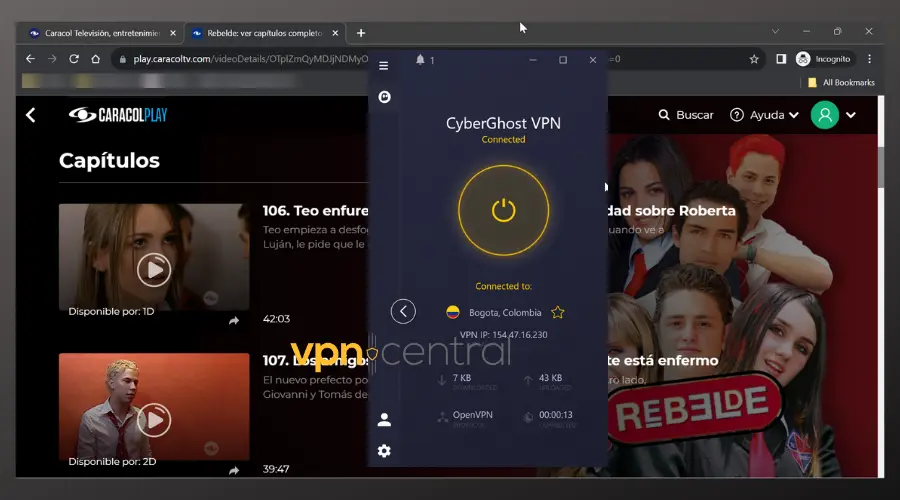Click the Caracol Play back arrow
Viewport: 900px width, 500px height.
31,115
